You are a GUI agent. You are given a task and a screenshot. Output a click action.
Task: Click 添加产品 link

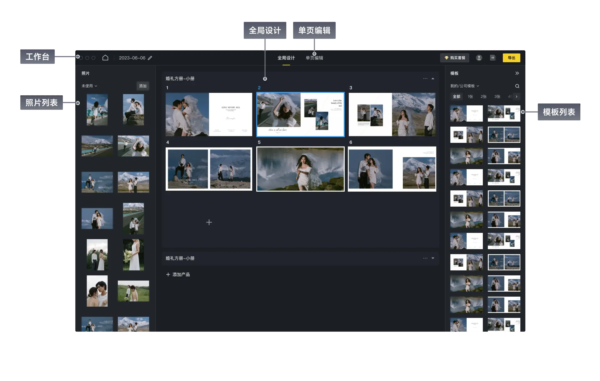tap(178, 275)
